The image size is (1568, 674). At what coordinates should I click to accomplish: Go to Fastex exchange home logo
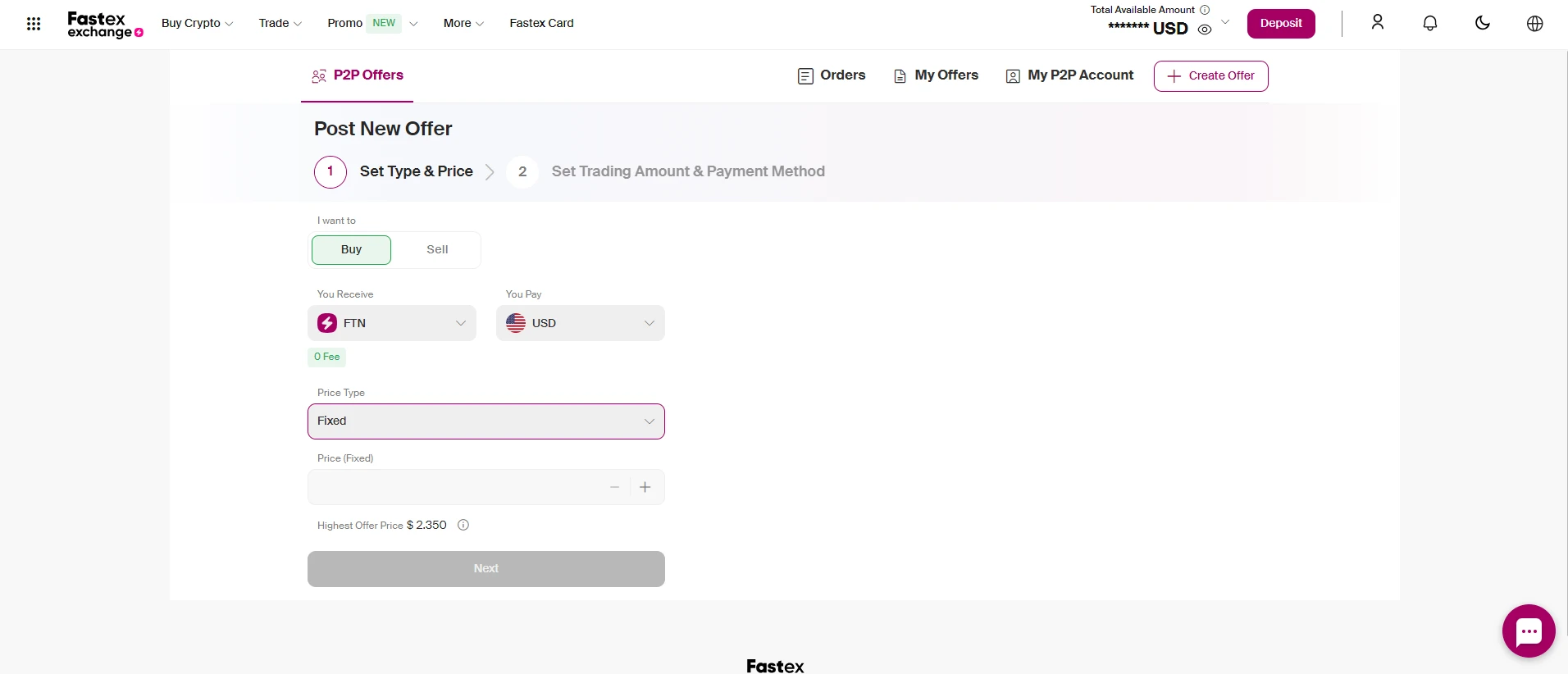click(x=105, y=25)
